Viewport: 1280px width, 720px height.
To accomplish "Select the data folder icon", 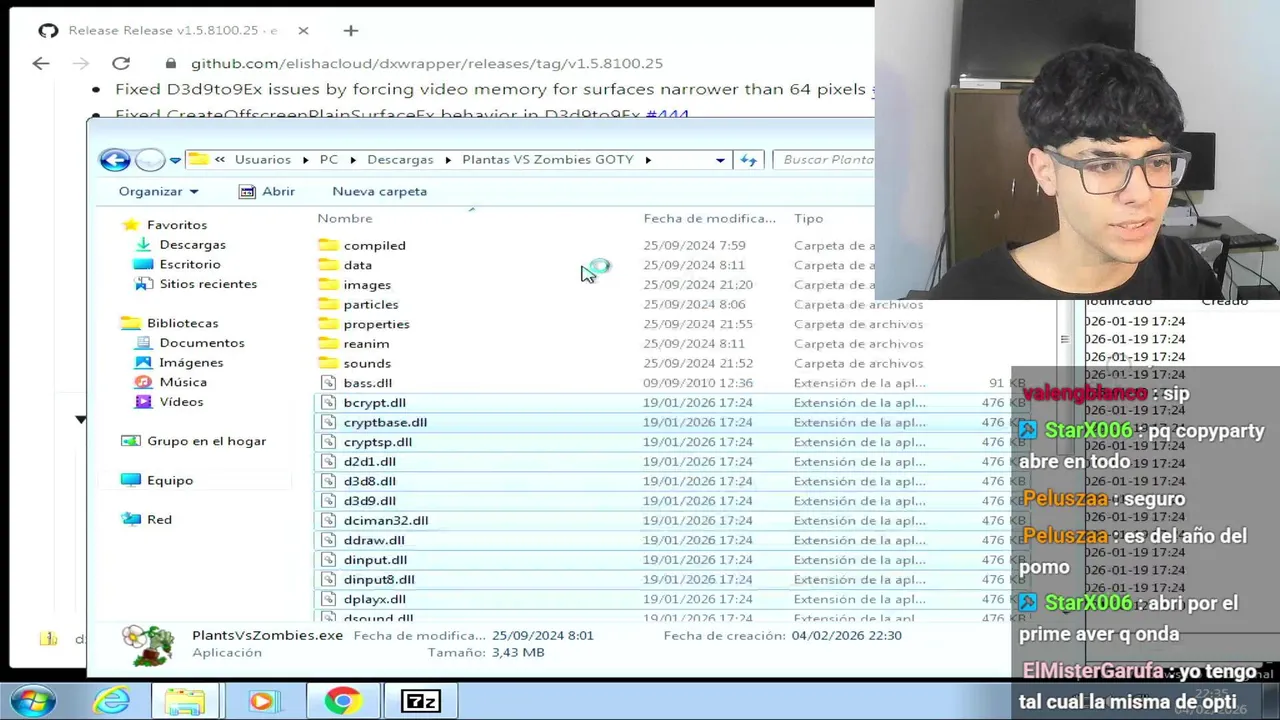I will point(329,265).
